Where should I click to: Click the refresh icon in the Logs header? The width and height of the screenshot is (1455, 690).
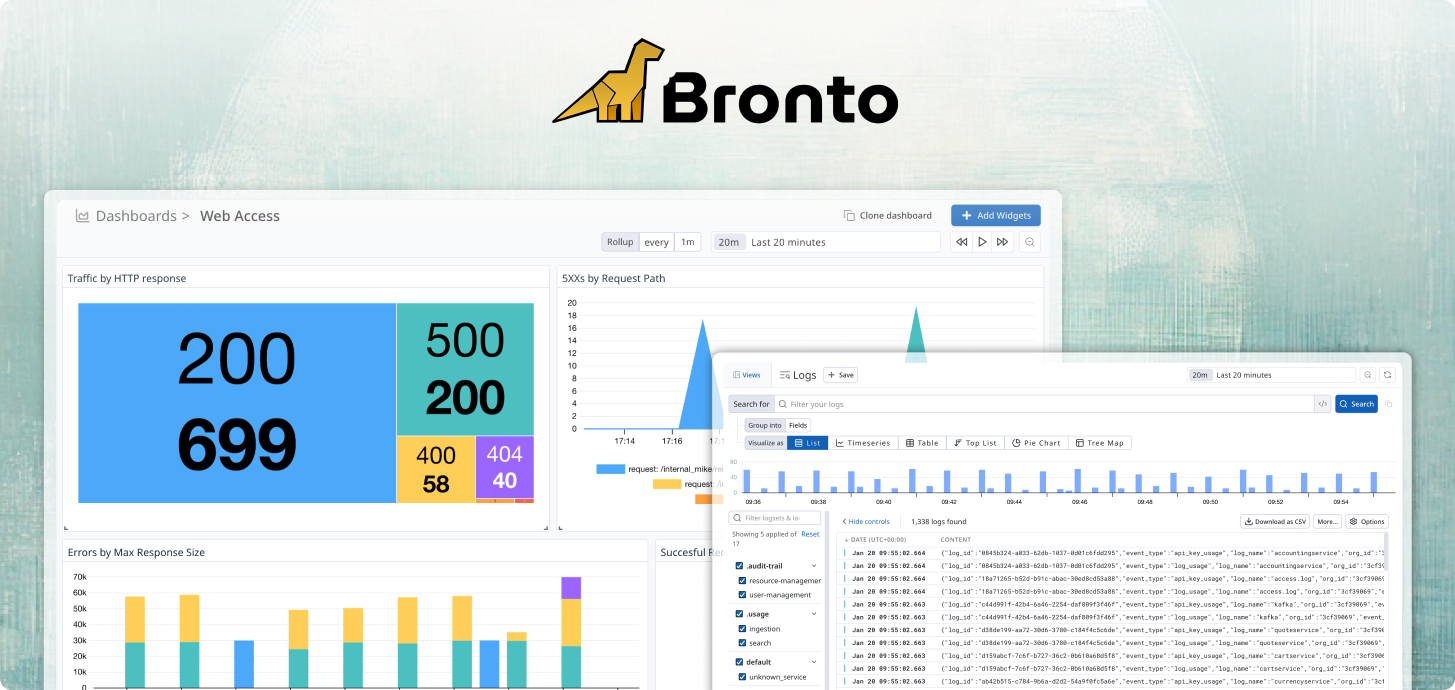click(1387, 375)
